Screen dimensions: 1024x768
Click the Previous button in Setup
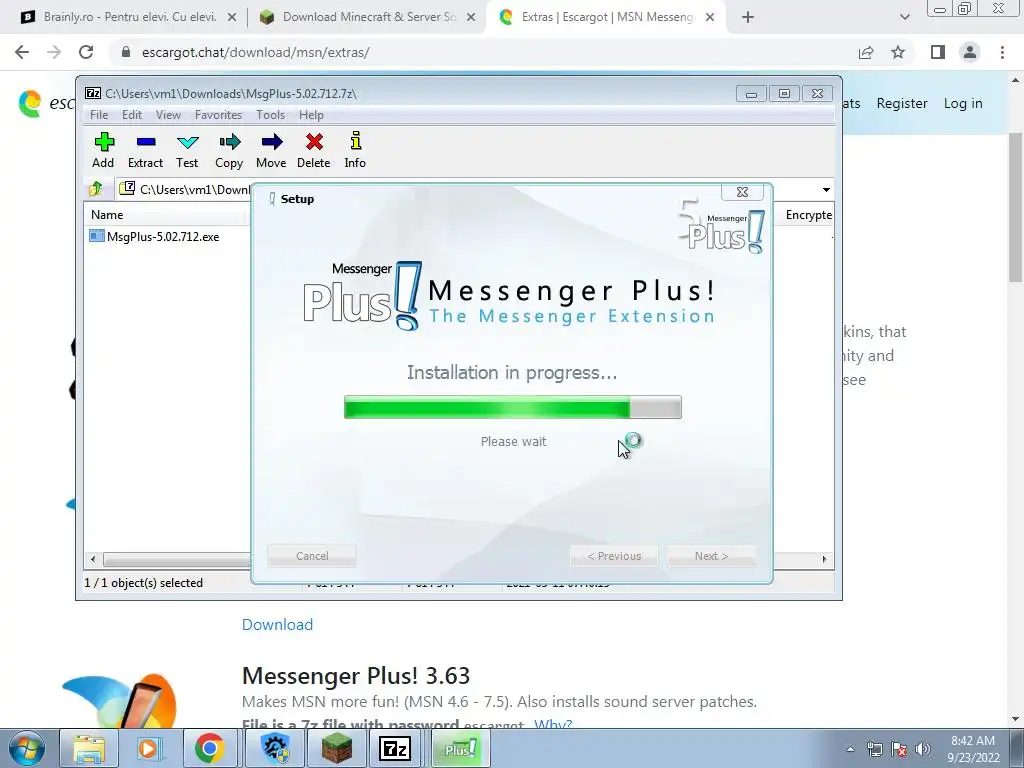615,556
